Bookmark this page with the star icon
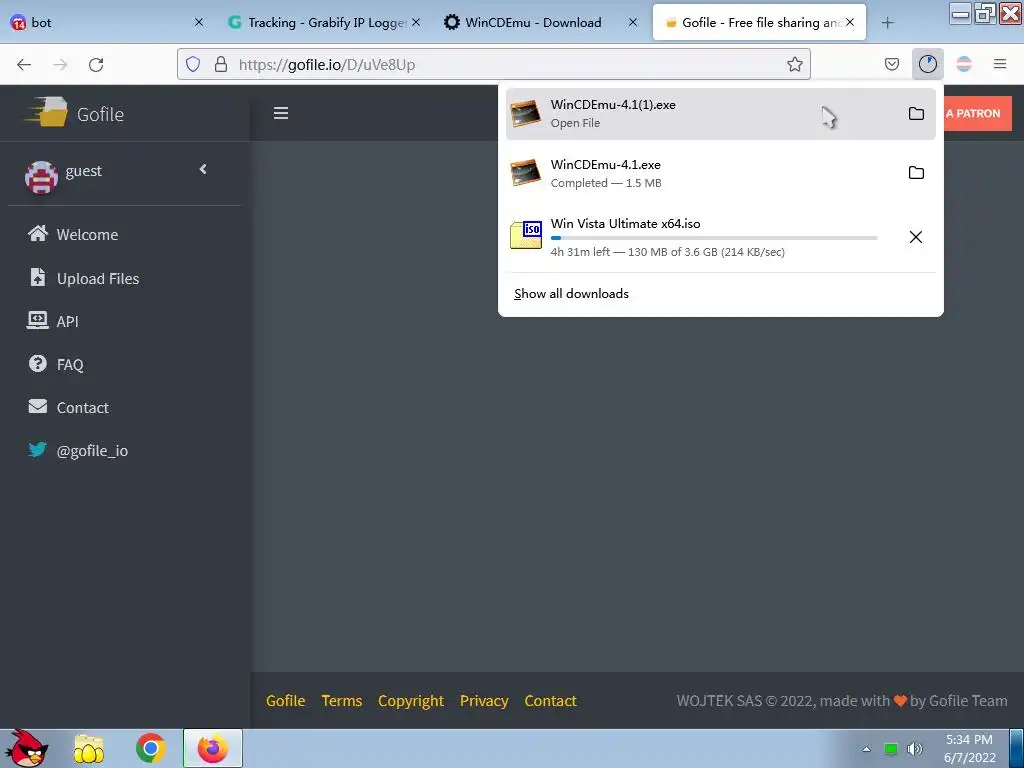1024x768 pixels. [x=794, y=64]
